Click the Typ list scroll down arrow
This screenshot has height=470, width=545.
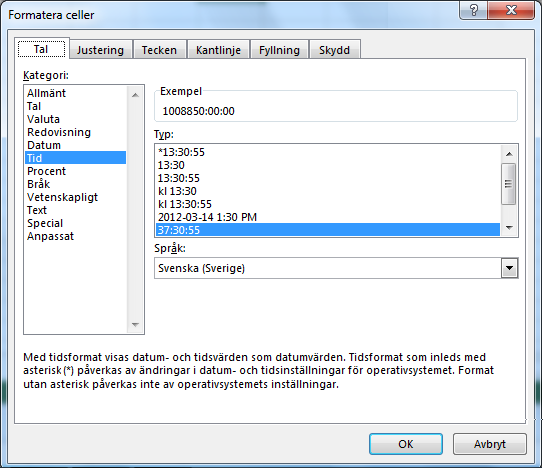[509, 228]
